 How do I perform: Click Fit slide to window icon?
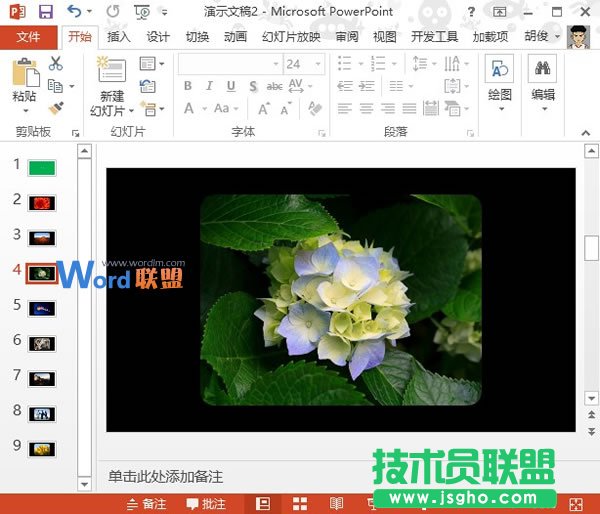(576, 504)
